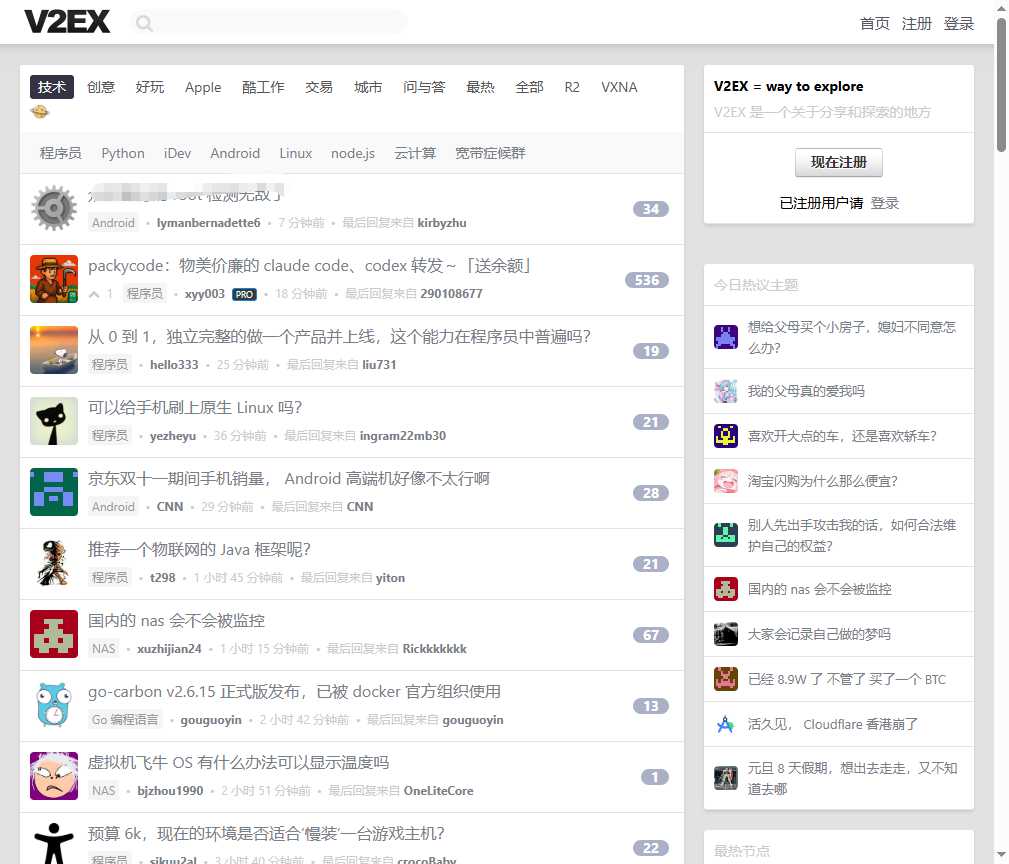Viewport: 1009px width, 864px height.
Task: Click the page vertical scrollbar
Action: coord(1001,85)
